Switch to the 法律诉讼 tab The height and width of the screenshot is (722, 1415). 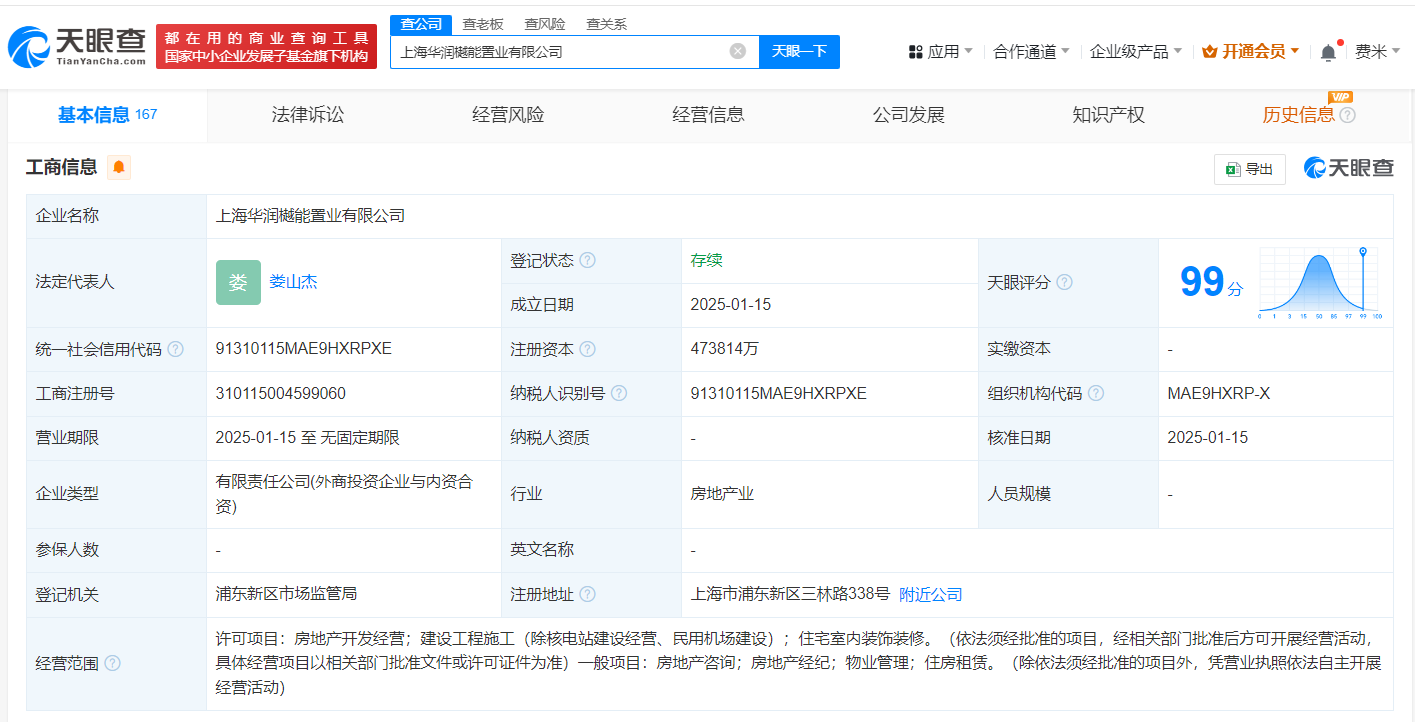tap(308, 115)
